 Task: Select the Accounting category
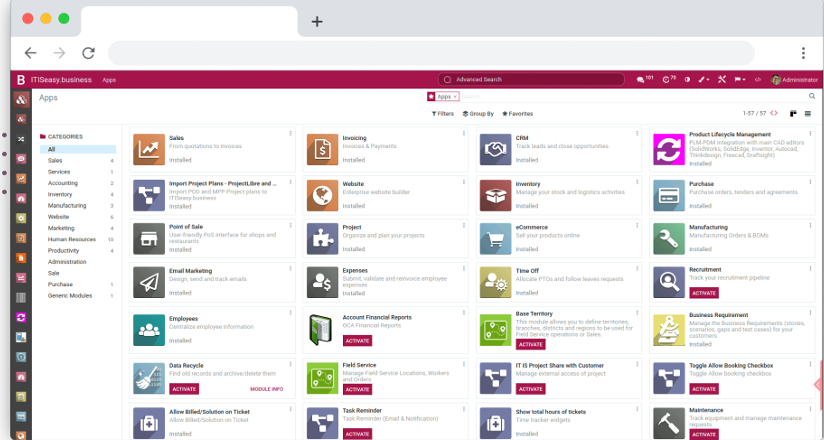(63, 183)
